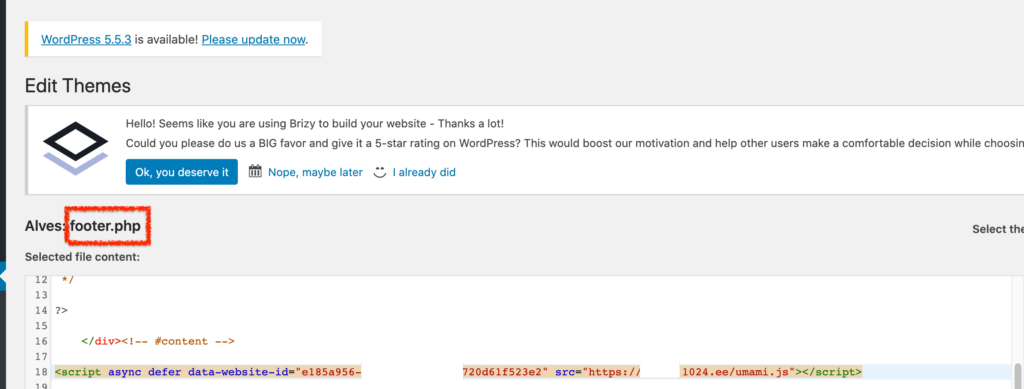Viewport: 1024px width, 389px height.
Task: Click the blue sidebar arrow indicator at left edge
Action: pos(3,277)
